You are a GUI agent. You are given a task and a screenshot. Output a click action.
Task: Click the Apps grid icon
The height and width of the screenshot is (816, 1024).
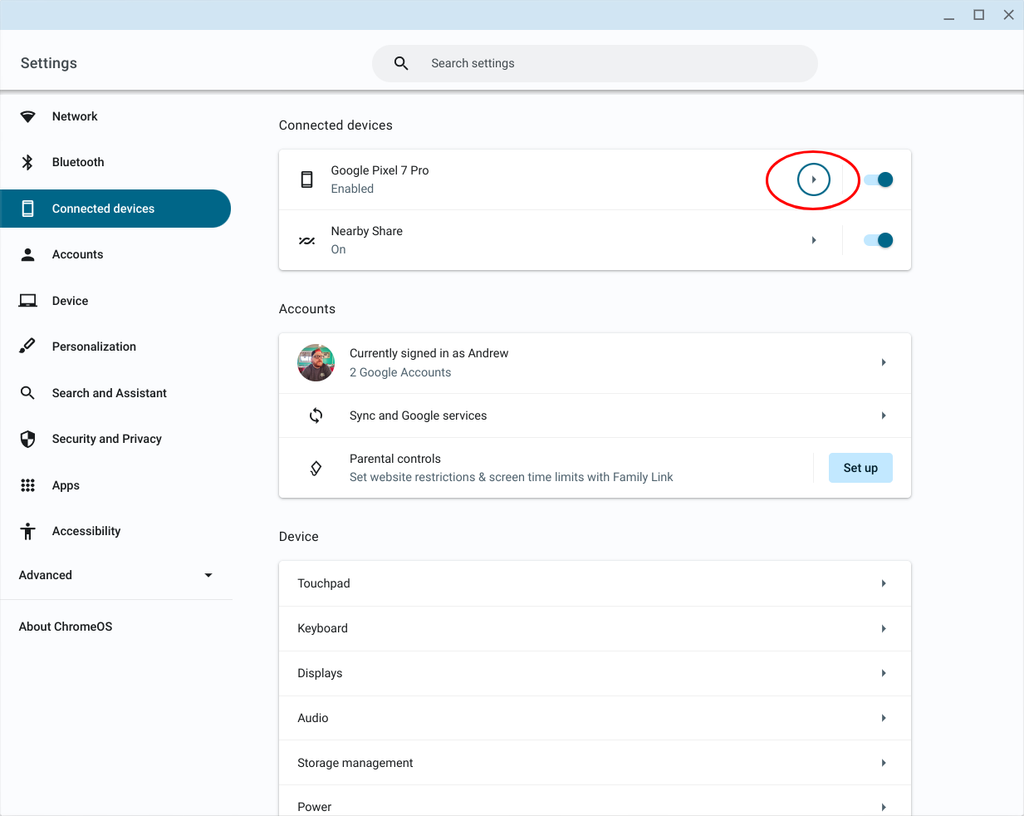click(28, 485)
